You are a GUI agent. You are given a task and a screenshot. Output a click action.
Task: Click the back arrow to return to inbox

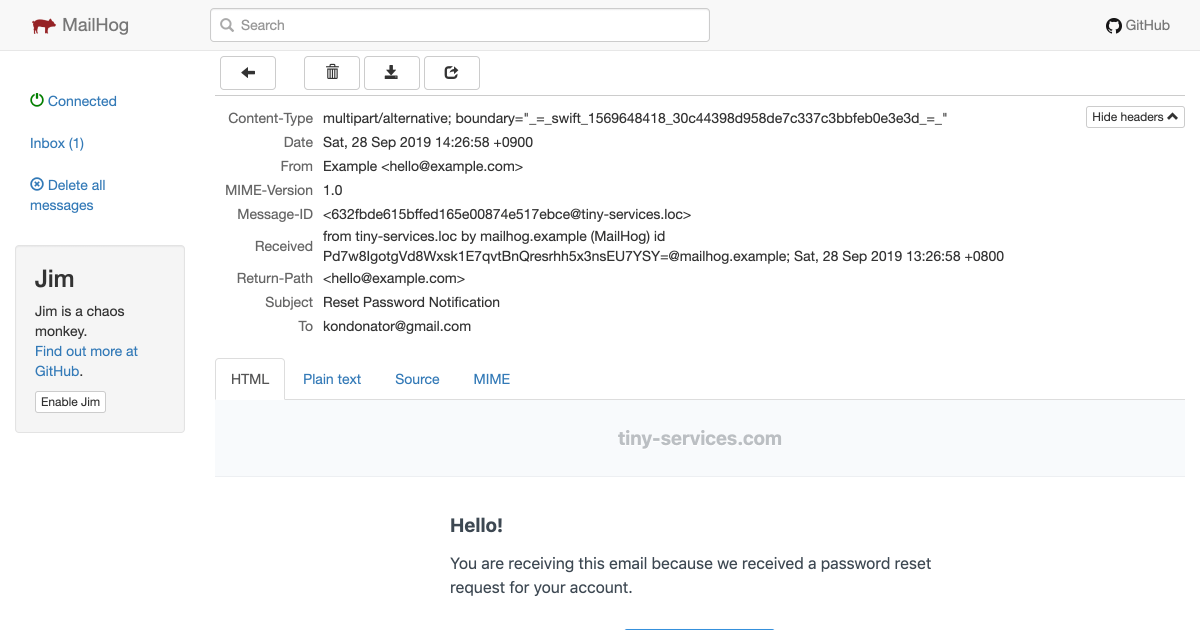tap(247, 72)
